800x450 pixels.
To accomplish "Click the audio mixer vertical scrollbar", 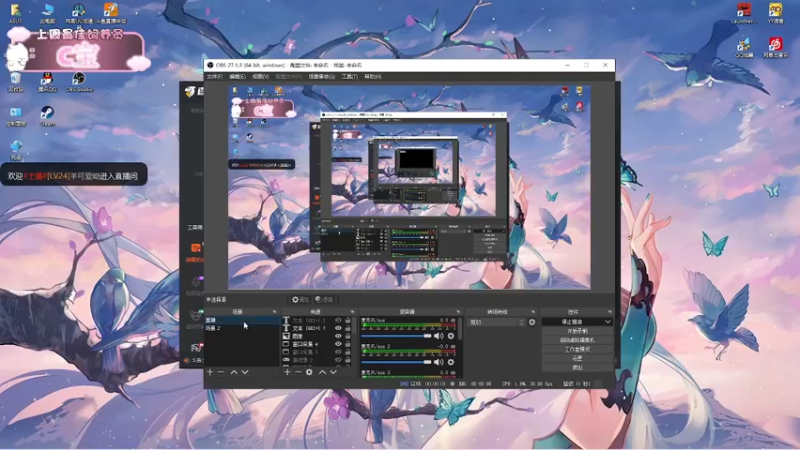I will 460,329.
